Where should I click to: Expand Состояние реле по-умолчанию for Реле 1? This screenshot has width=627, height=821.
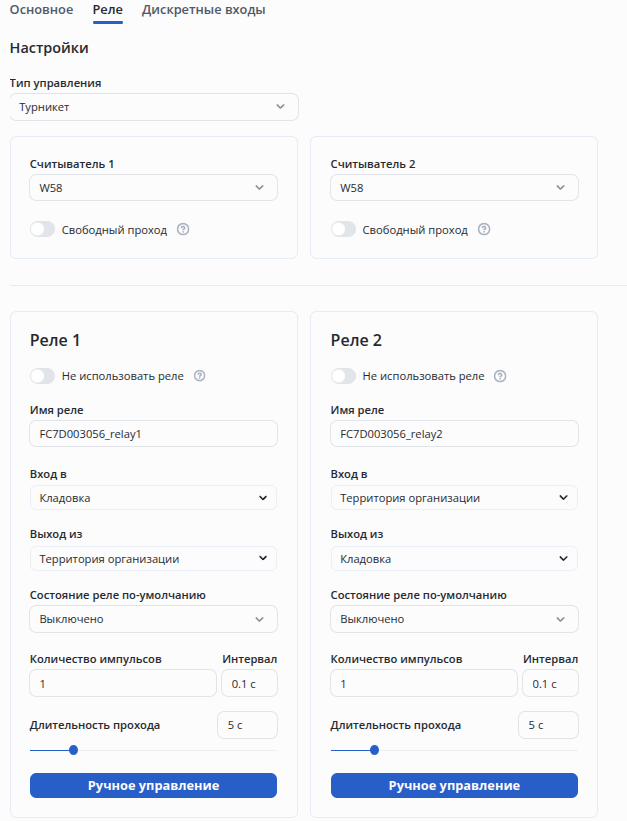[x=153, y=619]
